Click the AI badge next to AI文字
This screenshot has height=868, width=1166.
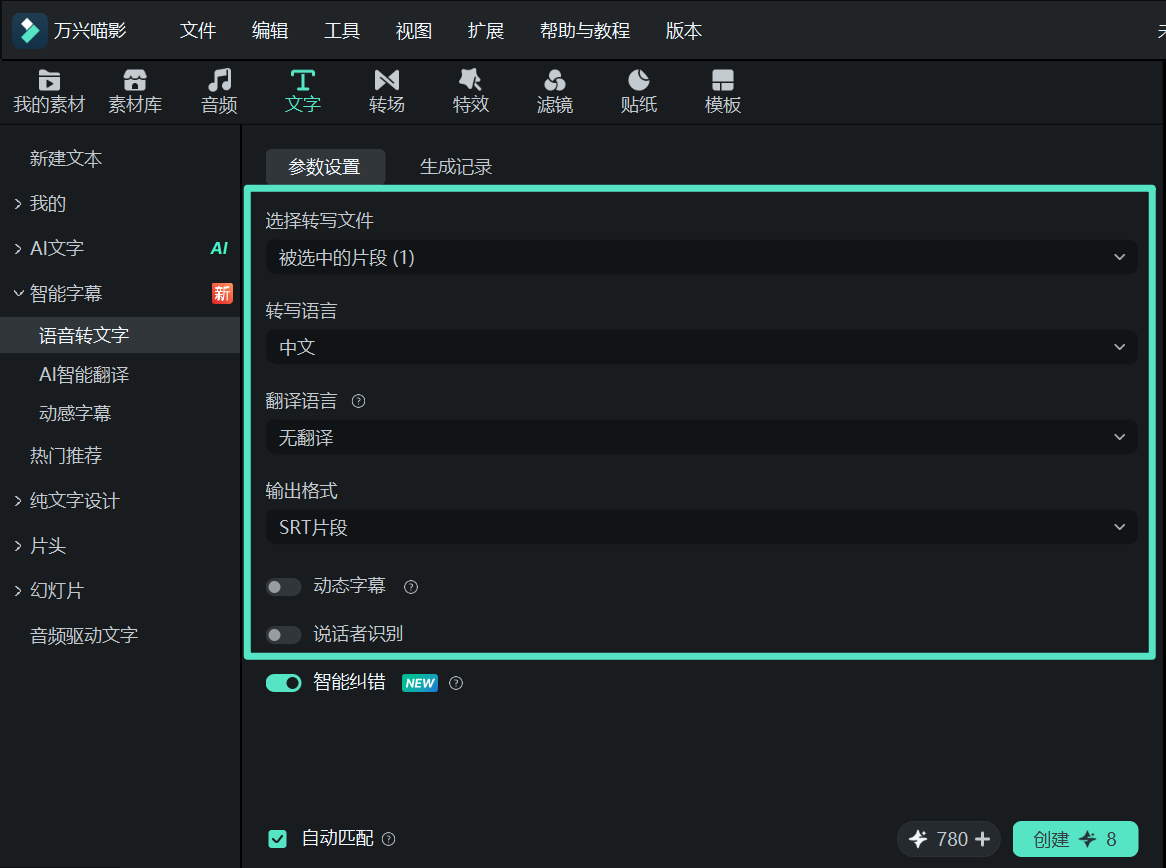(x=219, y=248)
